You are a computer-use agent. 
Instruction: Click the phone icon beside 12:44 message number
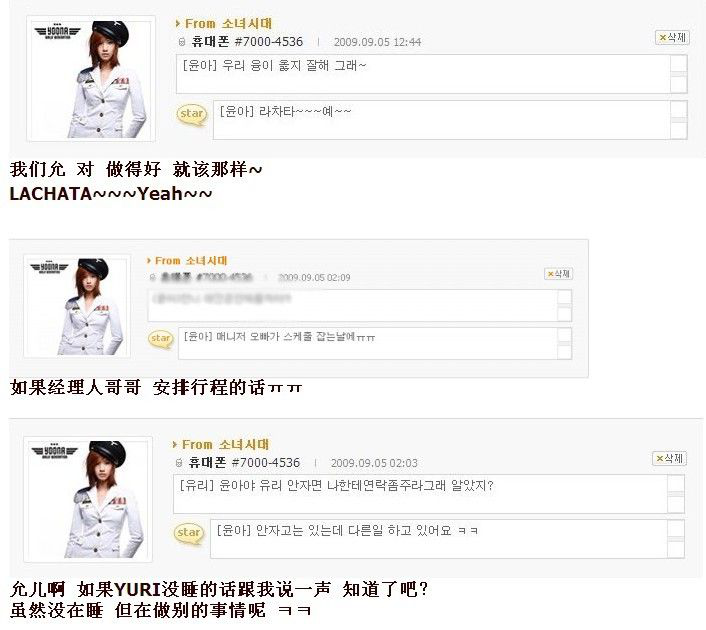pos(182,42)
